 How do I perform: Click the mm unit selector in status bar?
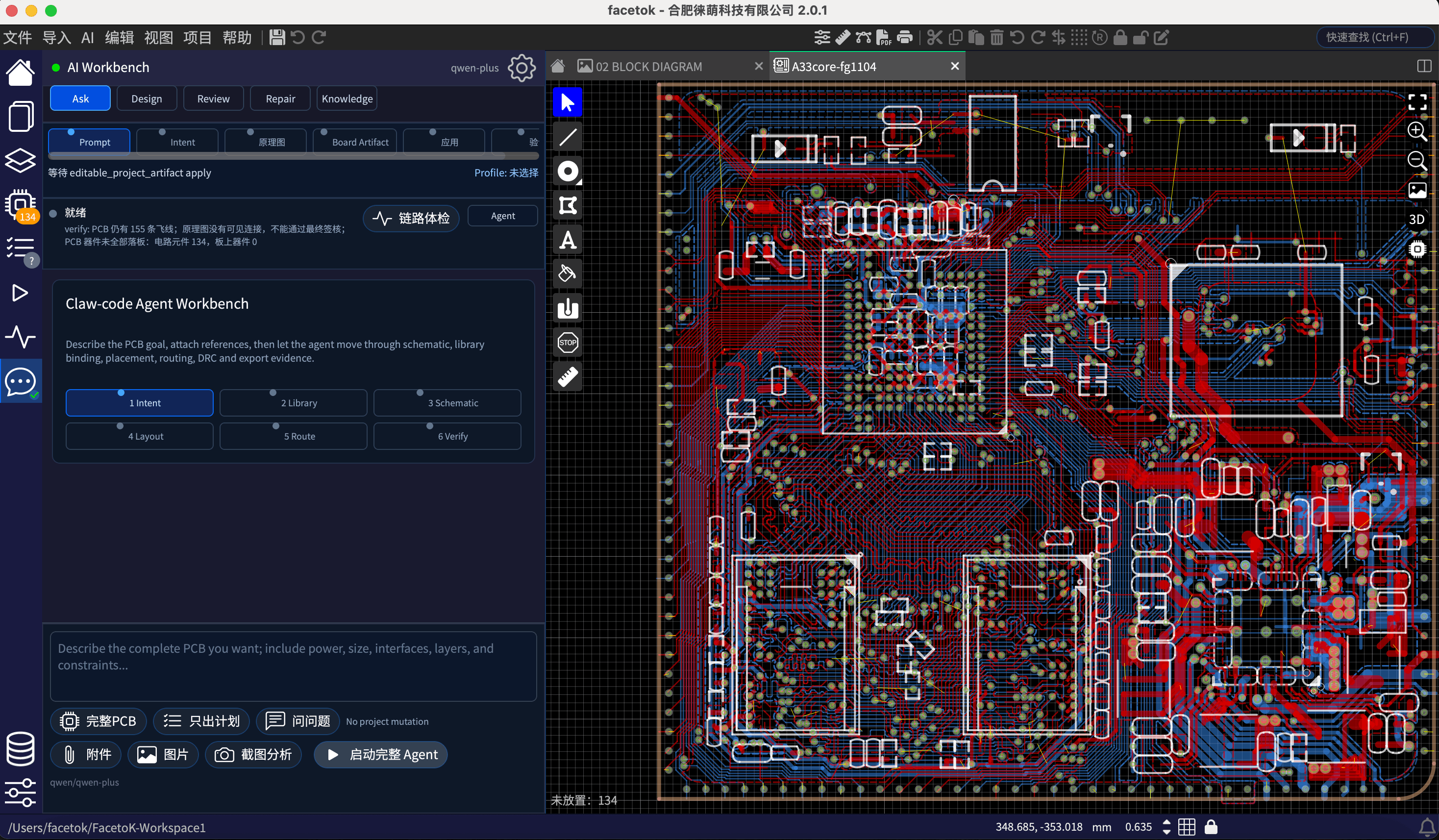(x=1101, y=827)
